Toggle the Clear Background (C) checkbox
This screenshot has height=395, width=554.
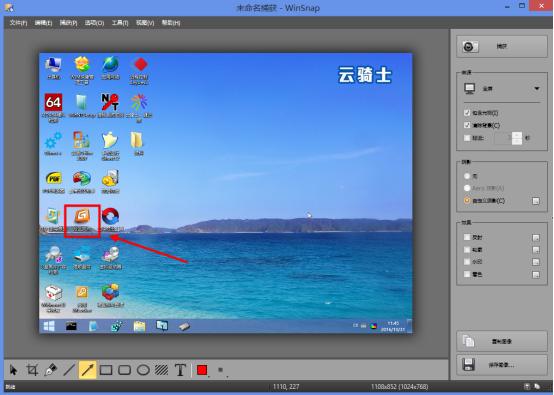click(x=467, y=125)
